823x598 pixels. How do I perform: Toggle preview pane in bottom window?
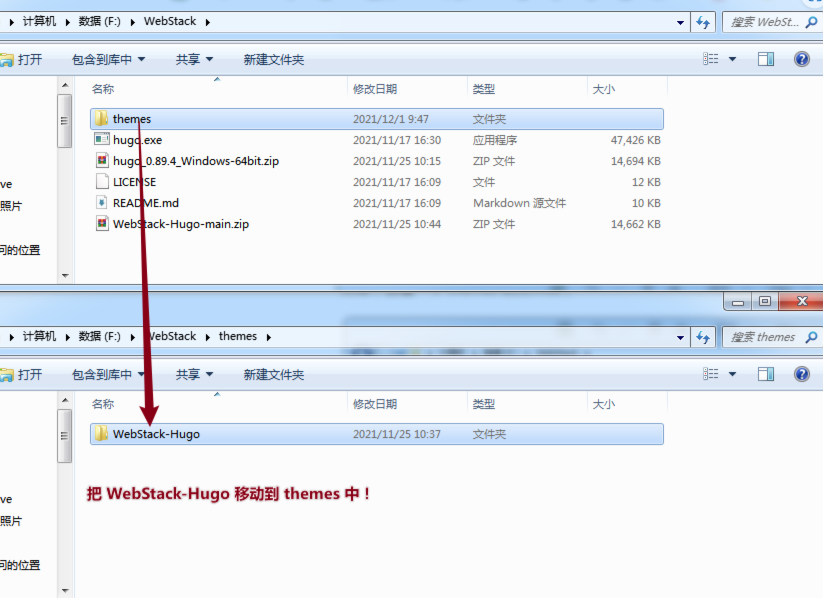click(766, 374)
